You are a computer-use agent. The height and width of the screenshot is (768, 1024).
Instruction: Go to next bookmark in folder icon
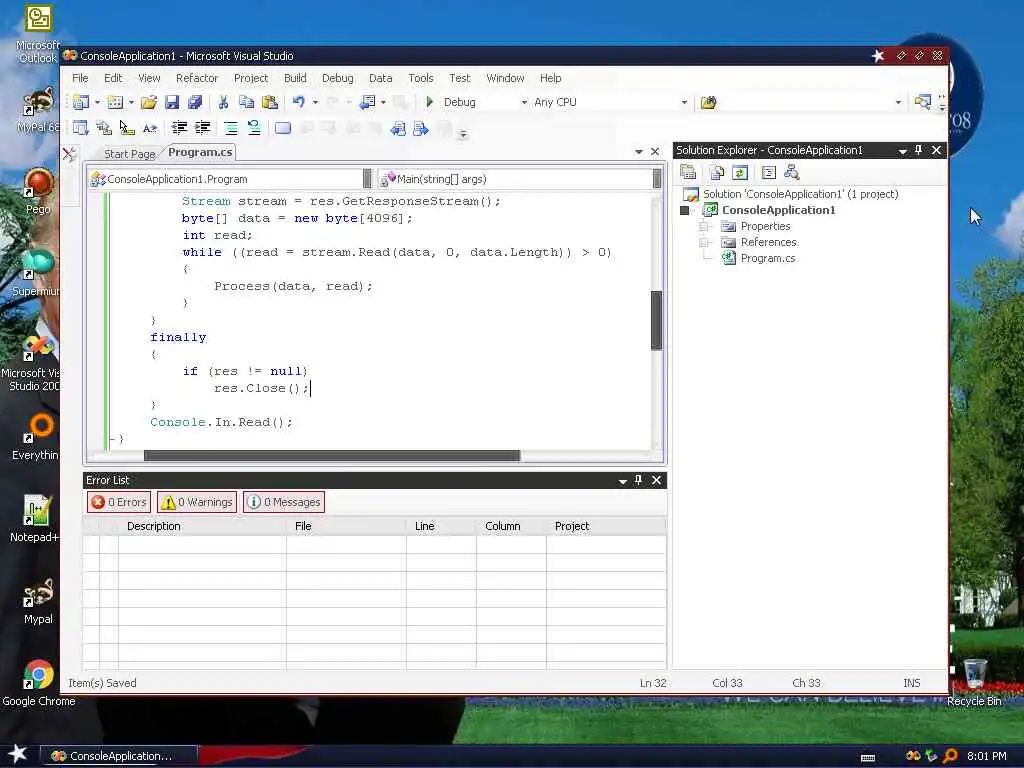pos(421,129)
